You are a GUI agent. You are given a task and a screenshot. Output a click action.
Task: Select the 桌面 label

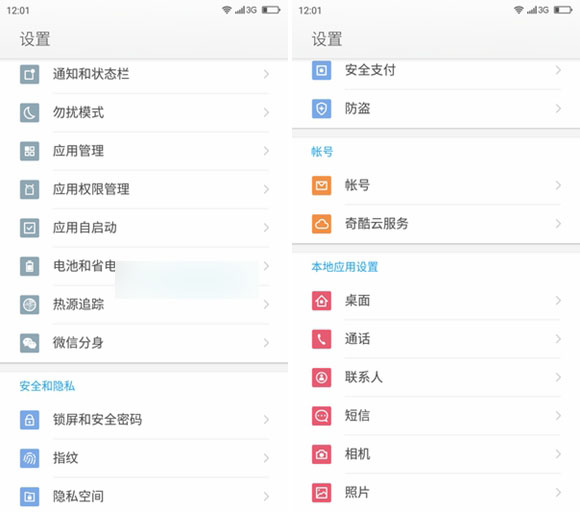tap(357, 300)
